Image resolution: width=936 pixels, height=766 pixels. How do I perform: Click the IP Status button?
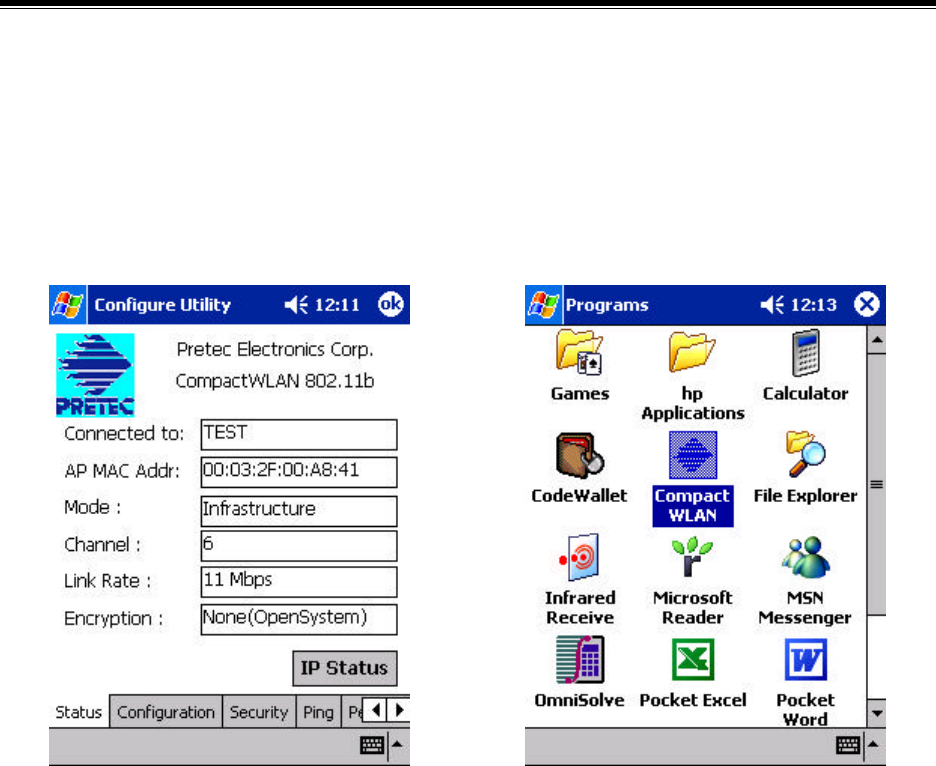pos(344,668)
